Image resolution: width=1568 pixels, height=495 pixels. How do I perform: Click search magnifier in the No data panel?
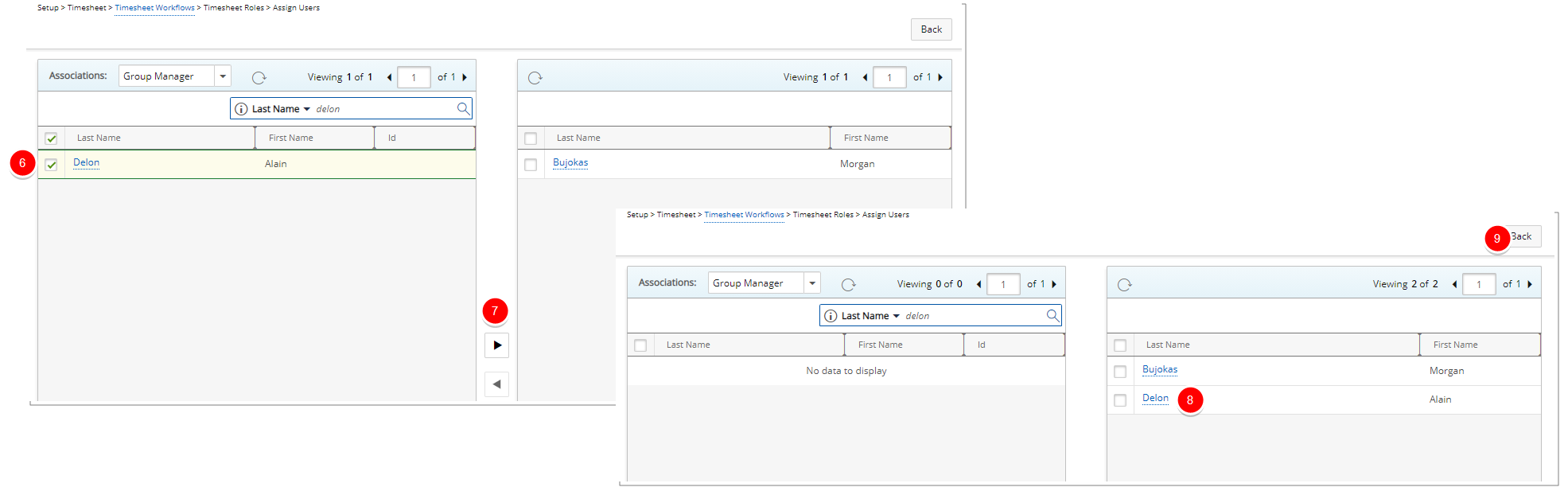(x=1052, y=316)
